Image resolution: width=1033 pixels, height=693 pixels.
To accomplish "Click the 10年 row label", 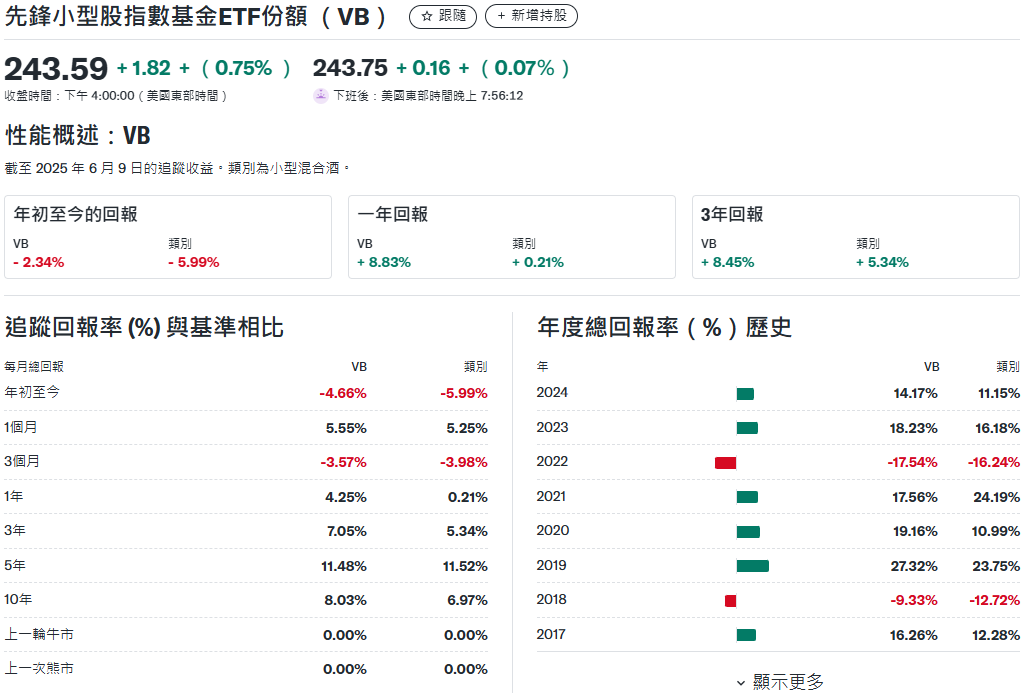I will (18, 600).
